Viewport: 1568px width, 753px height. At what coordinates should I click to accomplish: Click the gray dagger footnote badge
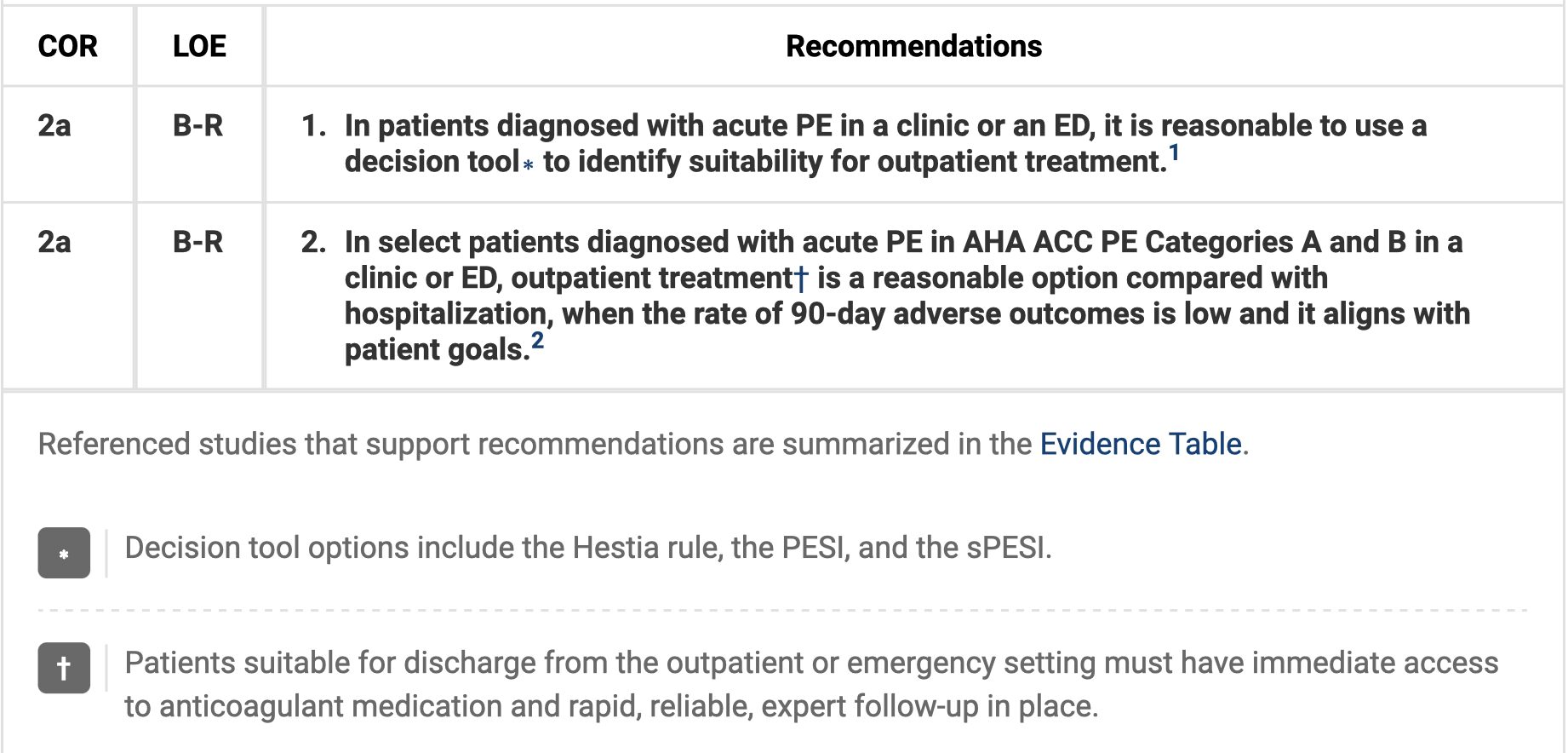64,668
